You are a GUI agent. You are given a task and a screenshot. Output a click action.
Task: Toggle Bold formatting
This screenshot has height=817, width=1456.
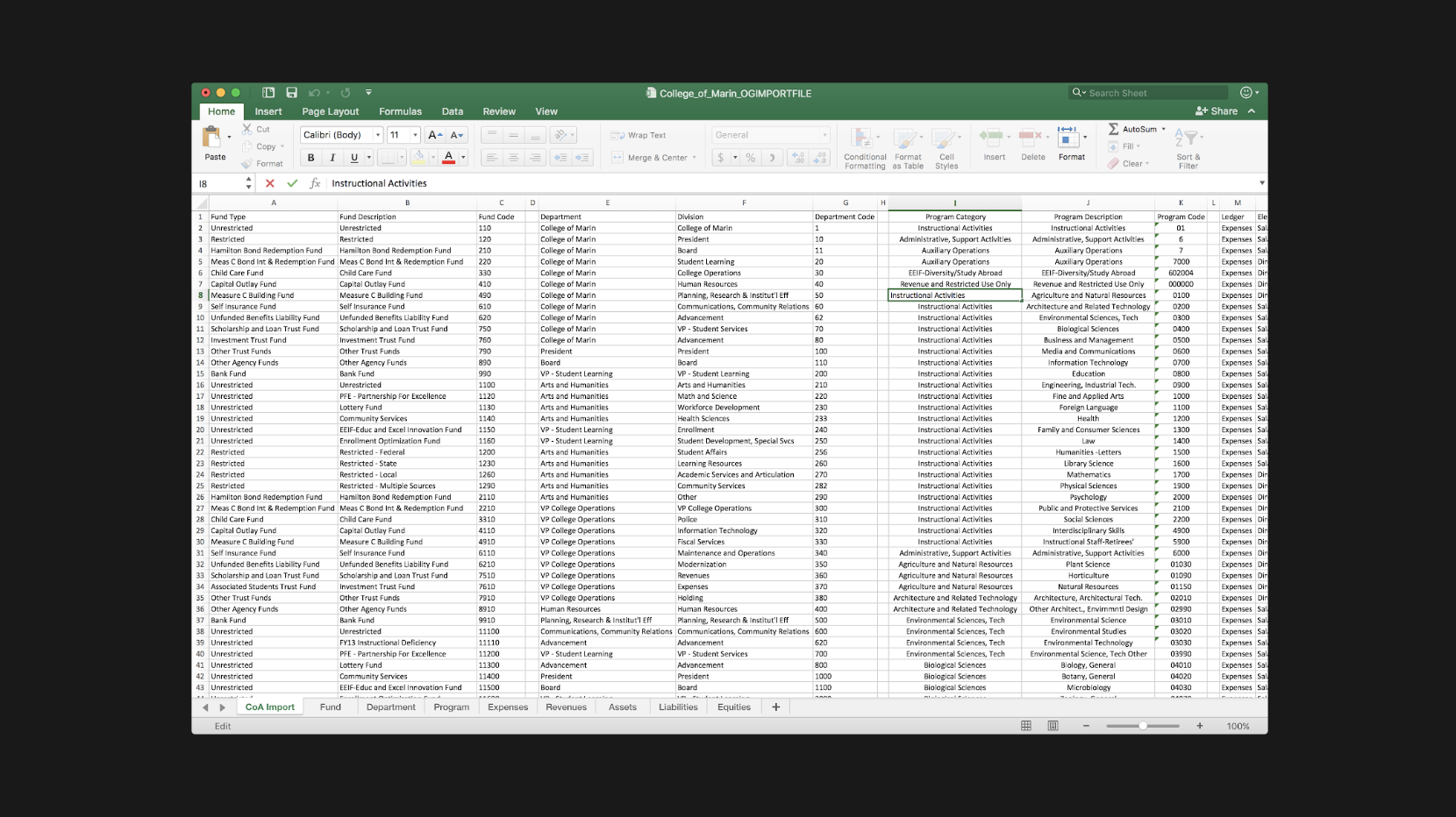click(310, 158)
